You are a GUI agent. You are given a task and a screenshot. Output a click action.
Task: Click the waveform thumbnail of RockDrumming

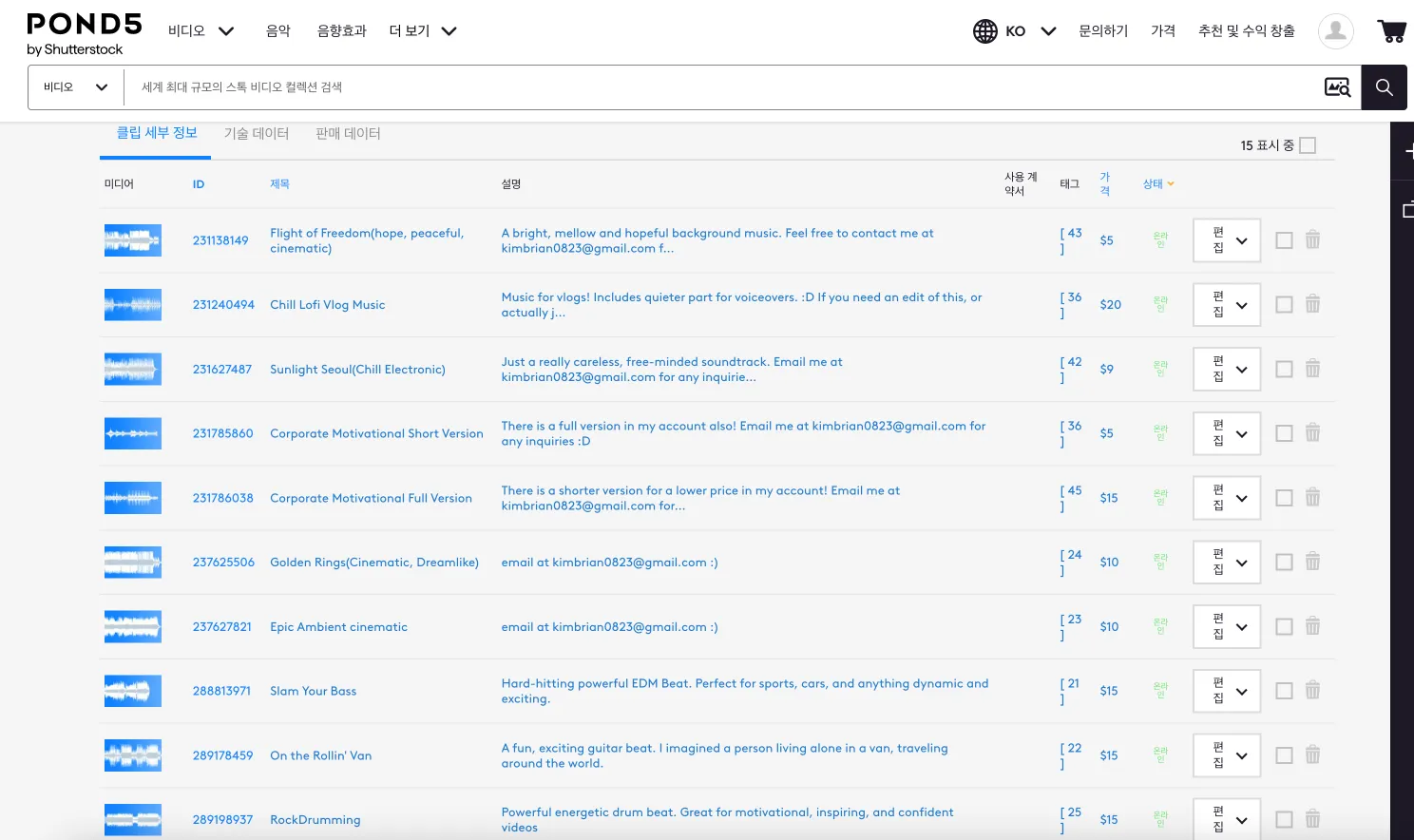(133, 819)
